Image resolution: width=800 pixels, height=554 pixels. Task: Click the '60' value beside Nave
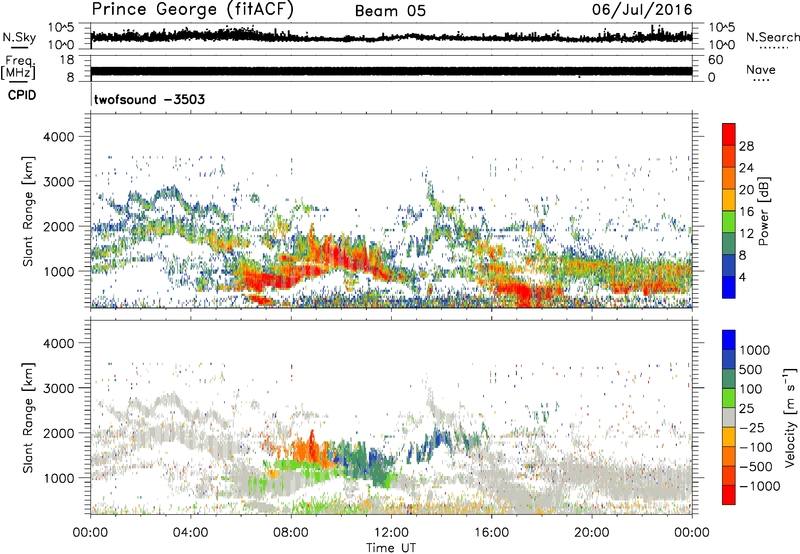[716, 60]
